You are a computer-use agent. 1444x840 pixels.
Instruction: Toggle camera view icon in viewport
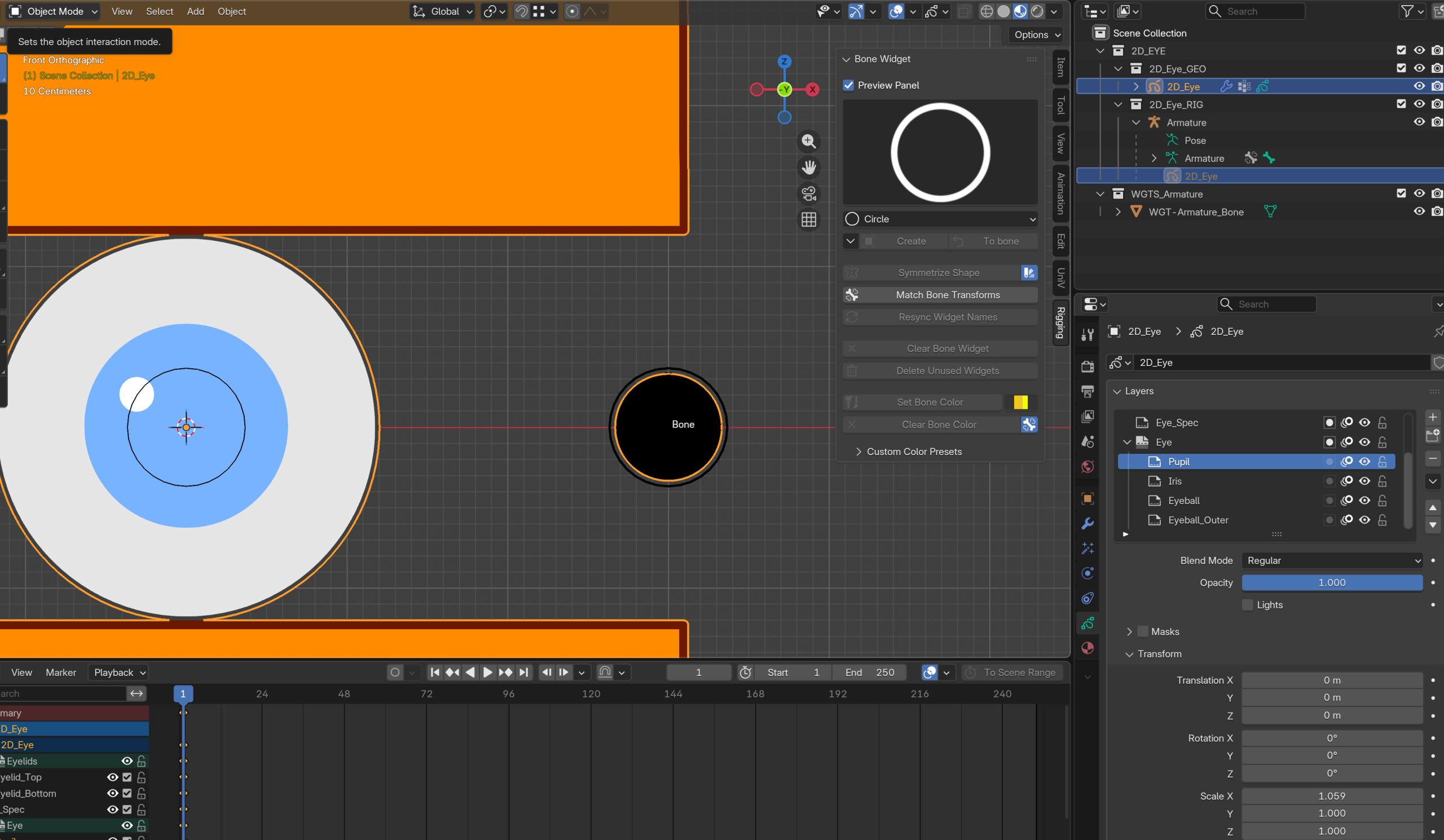(808, 193)
